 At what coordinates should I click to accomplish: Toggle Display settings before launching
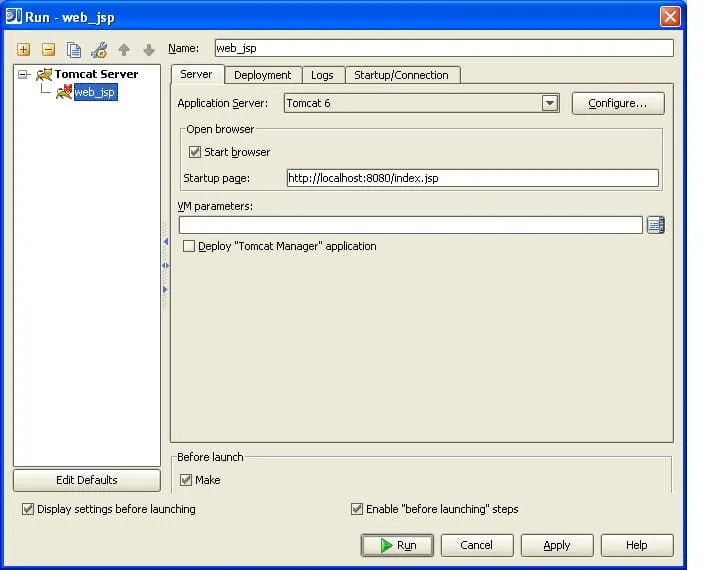(28, 509)
